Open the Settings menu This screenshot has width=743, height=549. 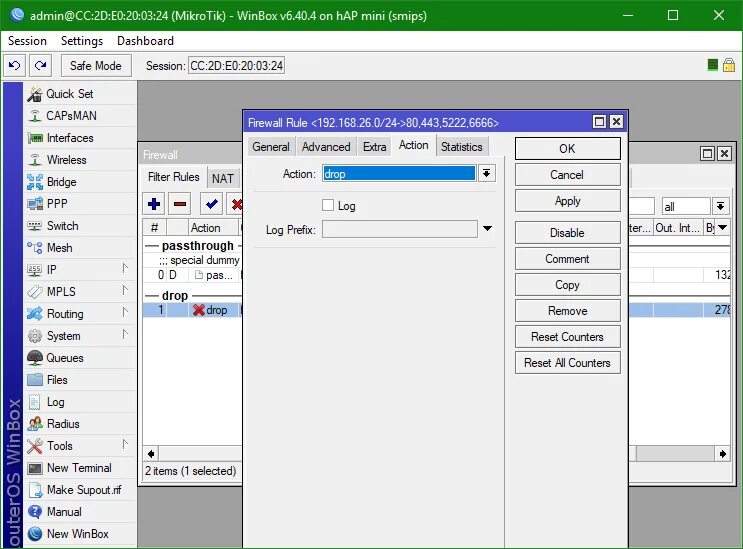[x=82, y=41]
